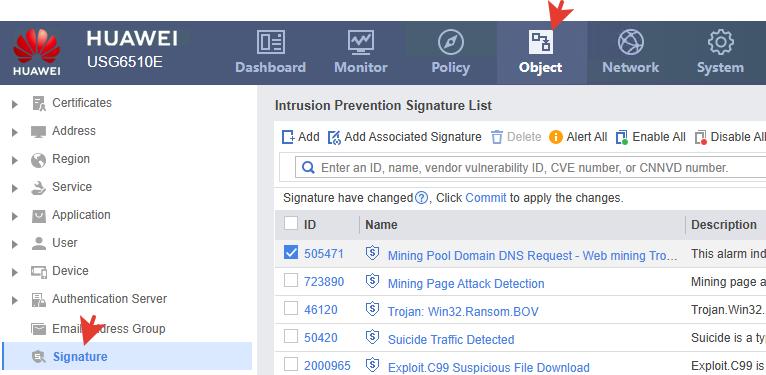Check the checkbox for signature 723890
The image size is (766, 375).
click(x=291, y=280)
